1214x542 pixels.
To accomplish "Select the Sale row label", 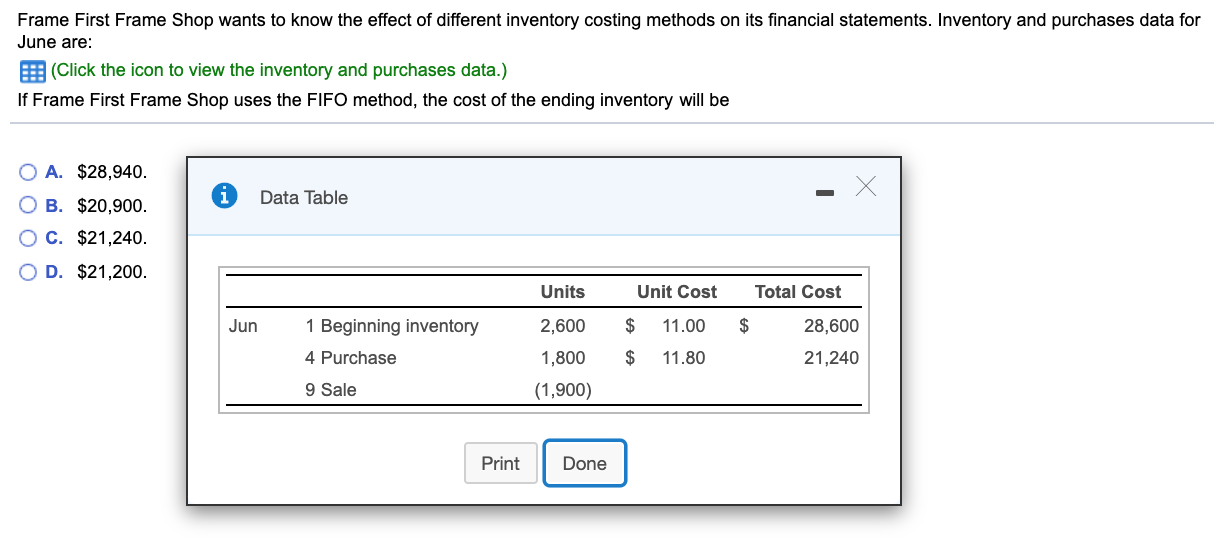I will (x=330, y=390).
